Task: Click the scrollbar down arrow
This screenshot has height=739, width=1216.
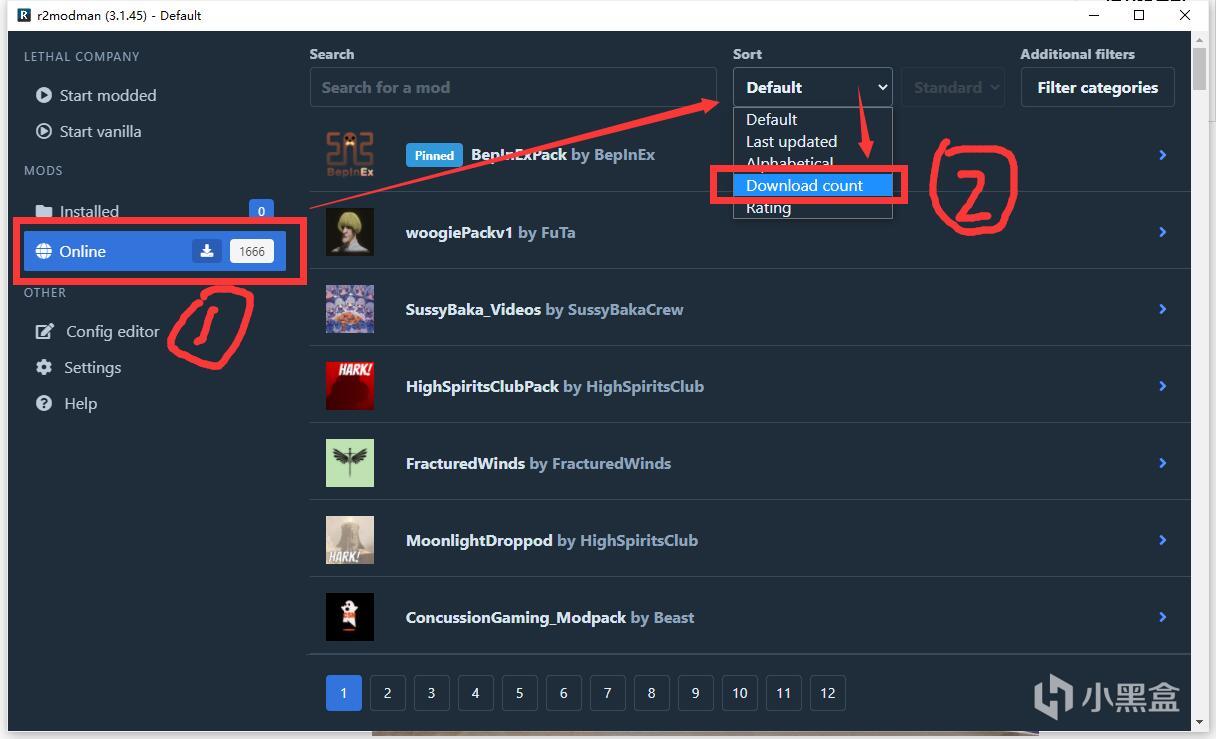Action: coord(1199,723)
